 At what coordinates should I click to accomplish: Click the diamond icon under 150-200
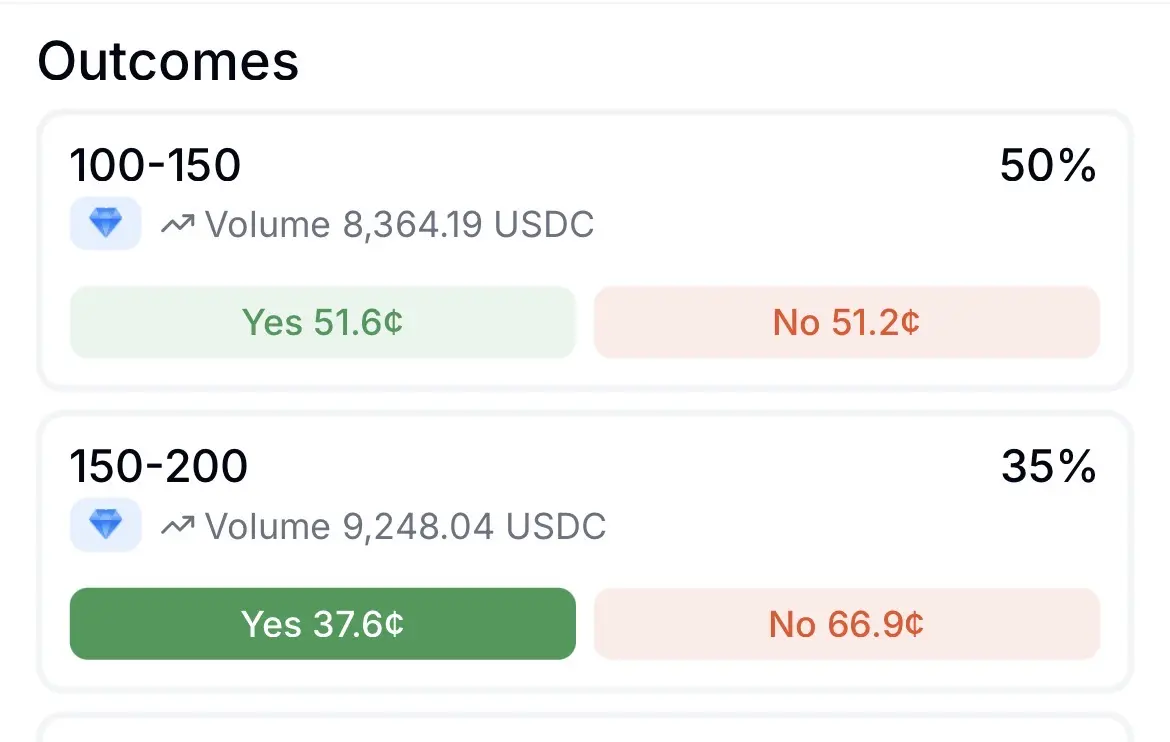pyautogui.click(x=105, y=525)
